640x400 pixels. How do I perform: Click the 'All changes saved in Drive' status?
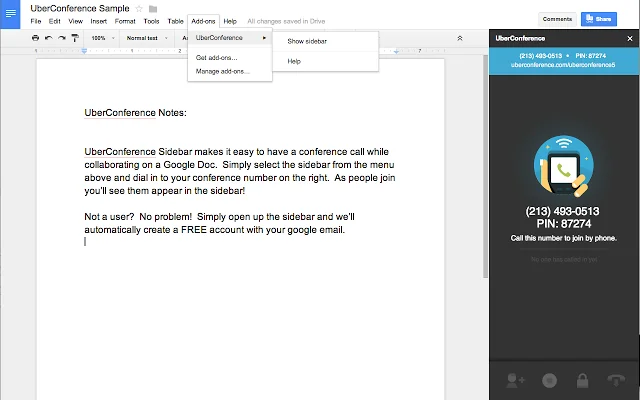coord(286,21)
